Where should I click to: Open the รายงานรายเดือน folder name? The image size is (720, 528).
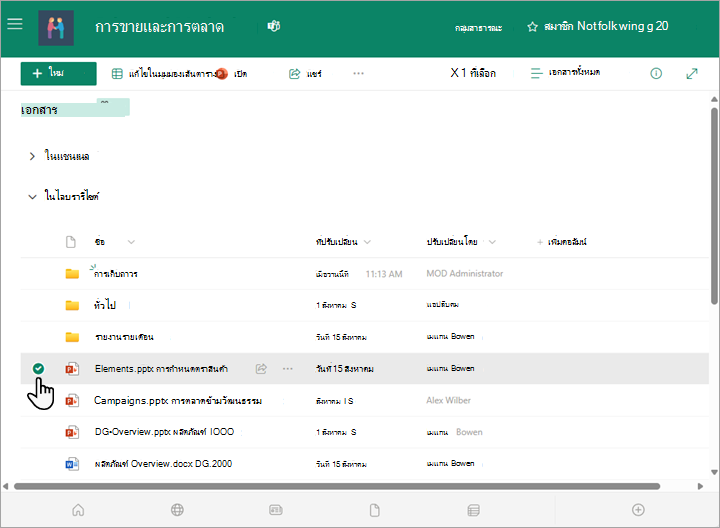(x=124, y=337)
